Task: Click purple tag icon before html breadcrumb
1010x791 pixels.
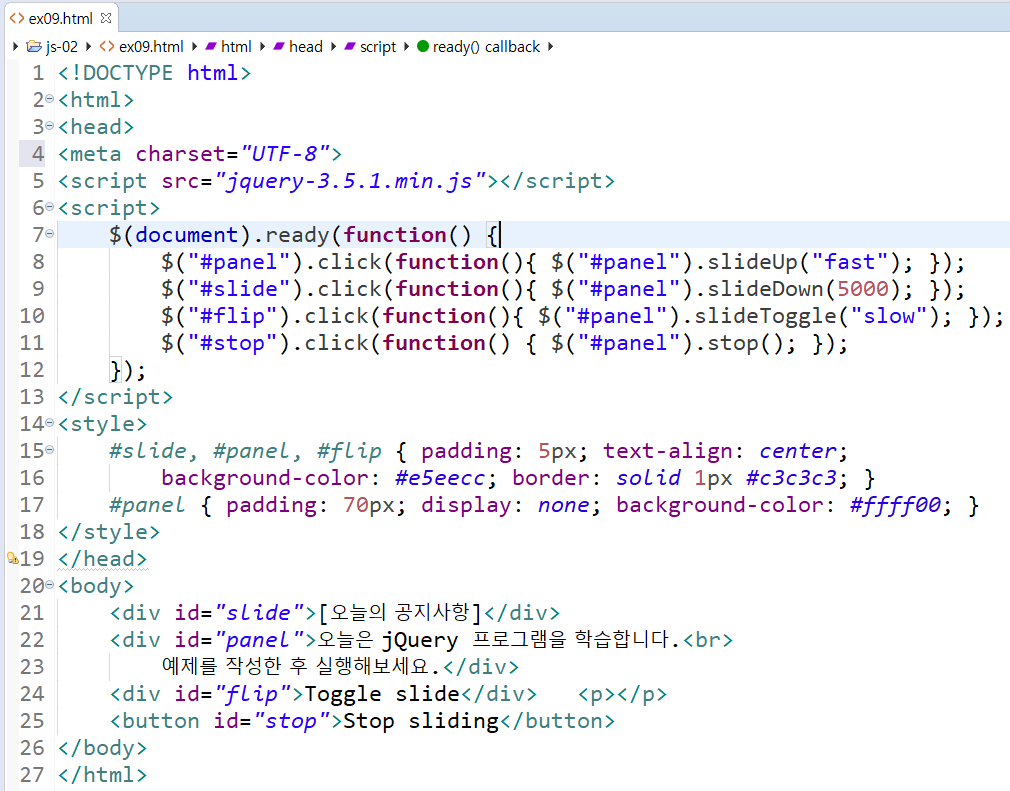Action: pyautogui.click(x=211, y=46)
